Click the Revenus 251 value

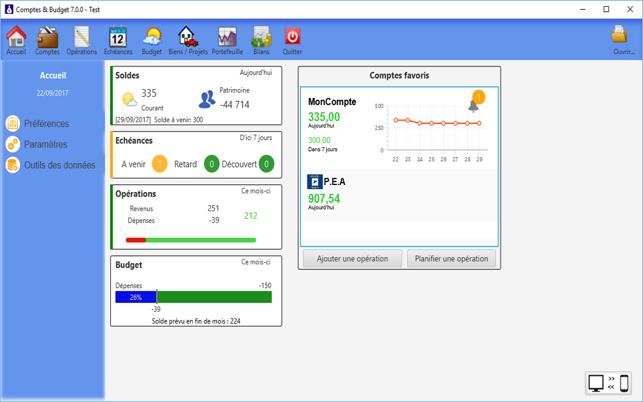(213, 208)
